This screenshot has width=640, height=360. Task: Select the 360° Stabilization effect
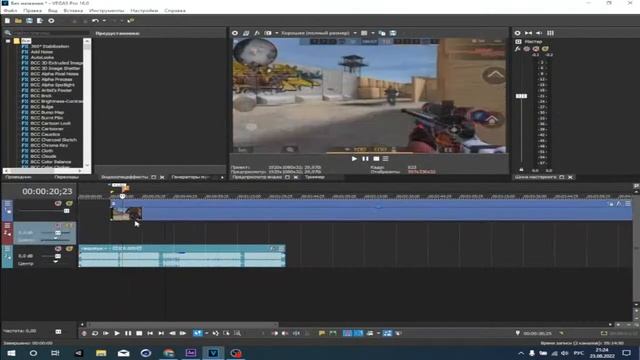click(x=50, y=47)
